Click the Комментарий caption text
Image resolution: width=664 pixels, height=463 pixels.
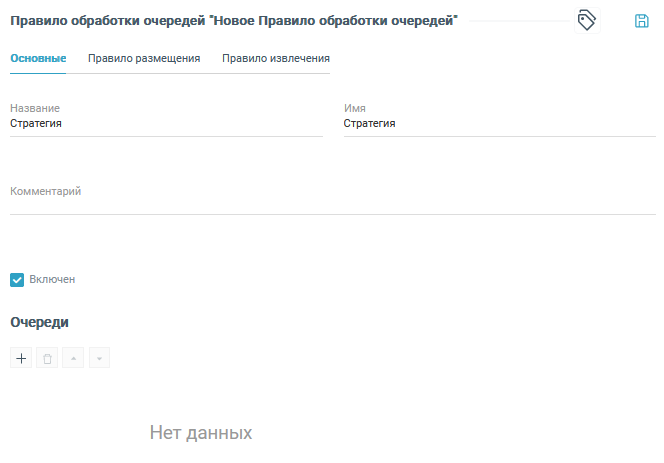pyautogui.click(x=46, y=191)
